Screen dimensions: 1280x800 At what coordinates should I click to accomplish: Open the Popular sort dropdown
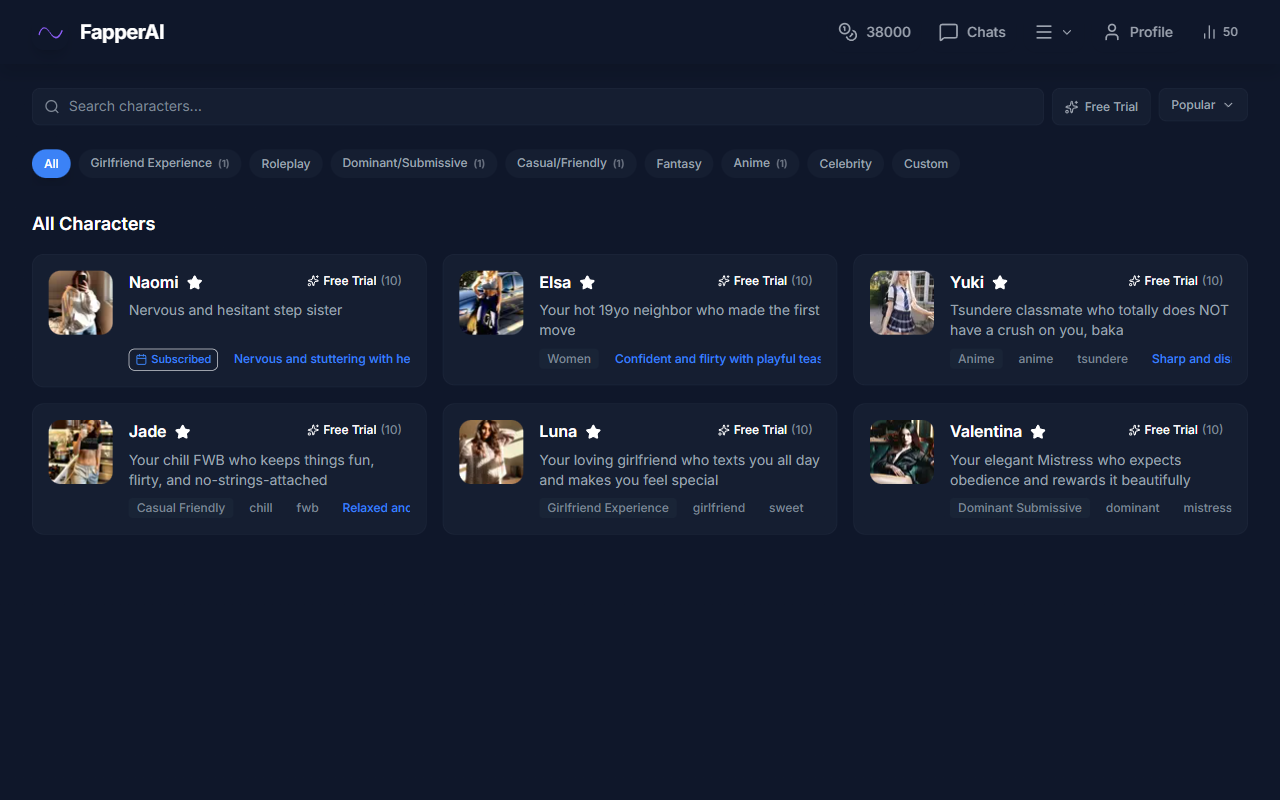tap(1202, 104)
